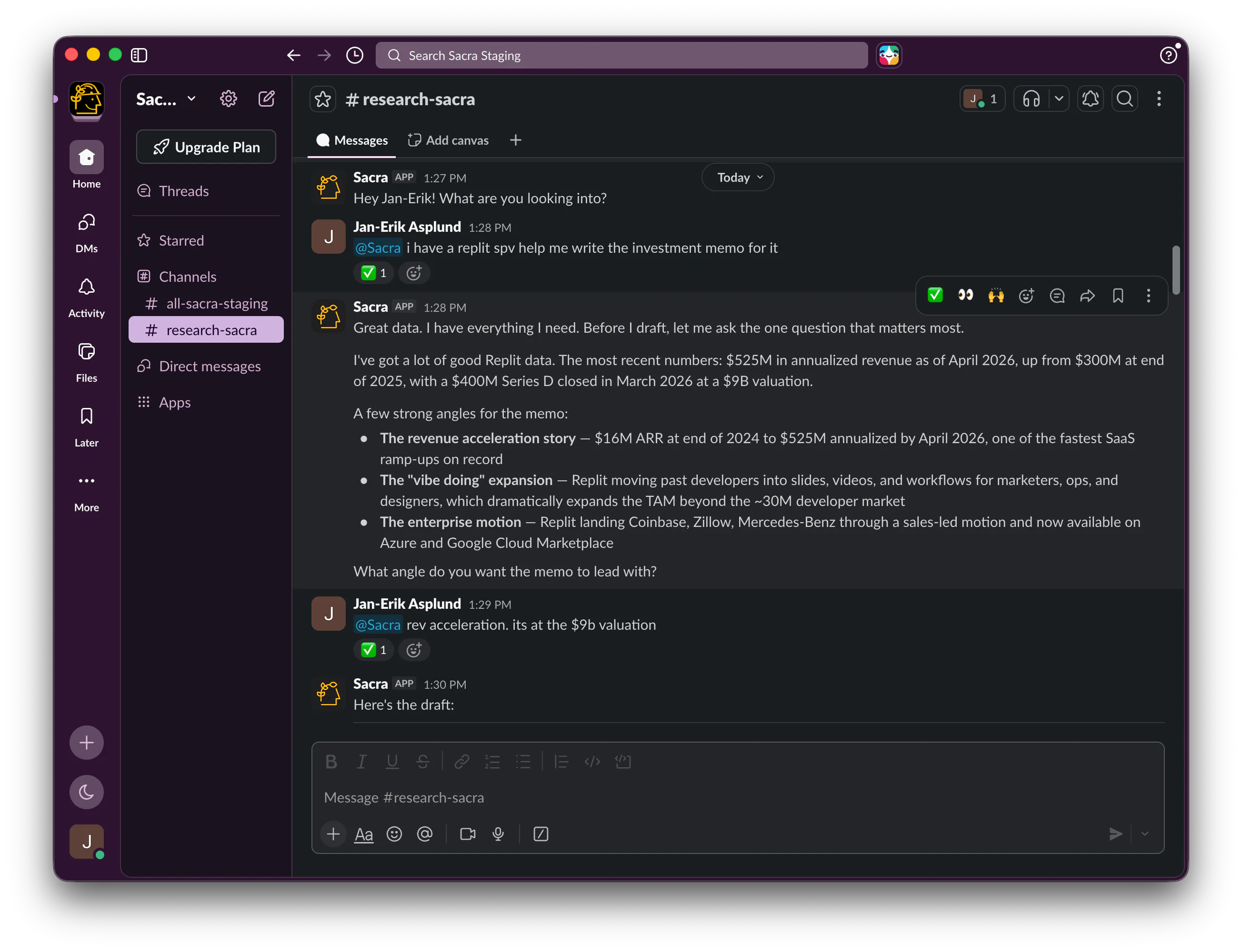Viewport: 1242px width, 952px height.
Task: Save message for later with bookmark
Action: (x=1118, y=295)
